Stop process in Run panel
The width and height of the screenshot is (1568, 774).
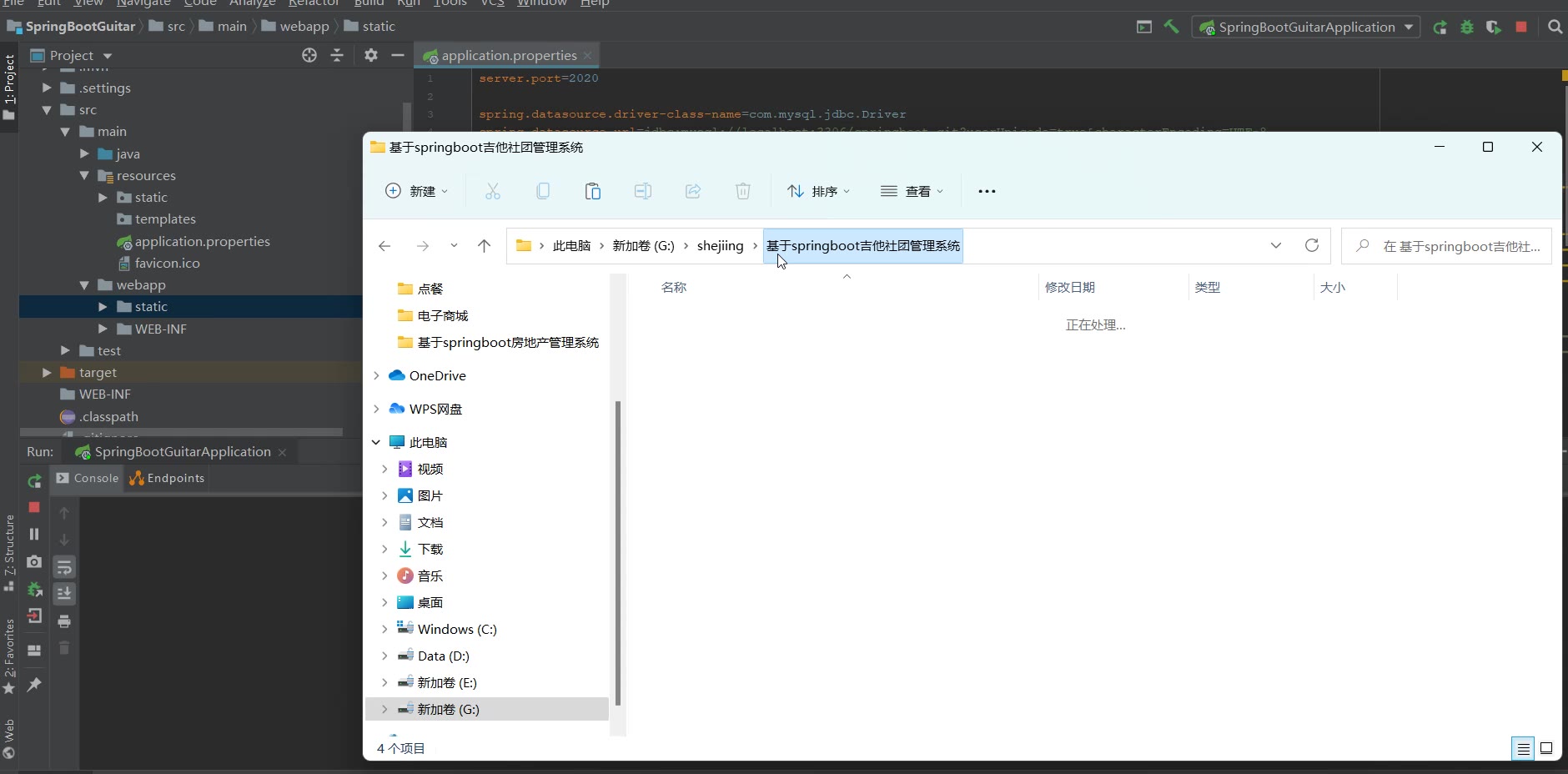pos(34,507)
